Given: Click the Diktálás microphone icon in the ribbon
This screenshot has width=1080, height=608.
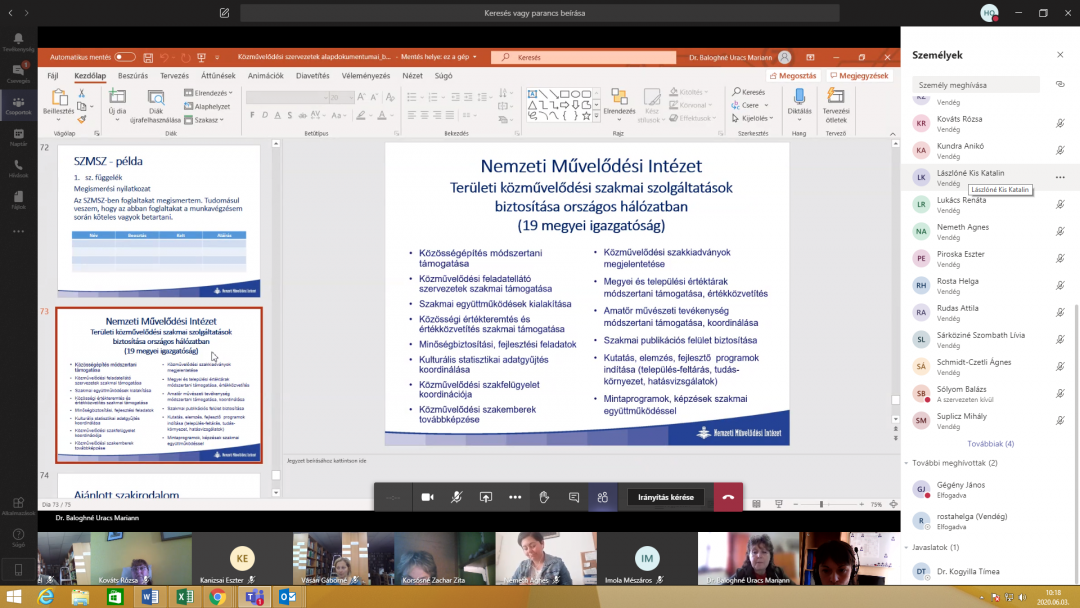Looking at the screenshot, I should tap(799, 97).
